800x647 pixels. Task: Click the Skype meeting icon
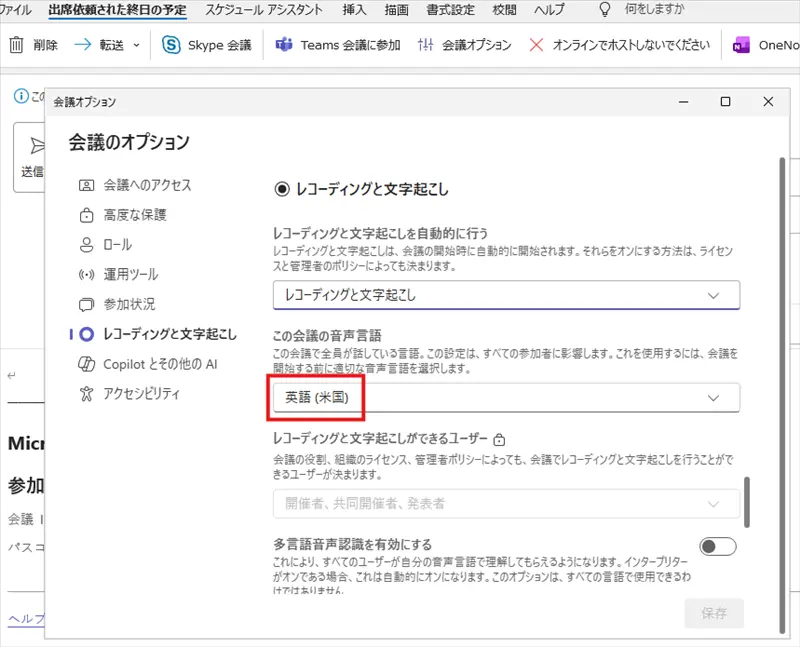tap(171, 45)
